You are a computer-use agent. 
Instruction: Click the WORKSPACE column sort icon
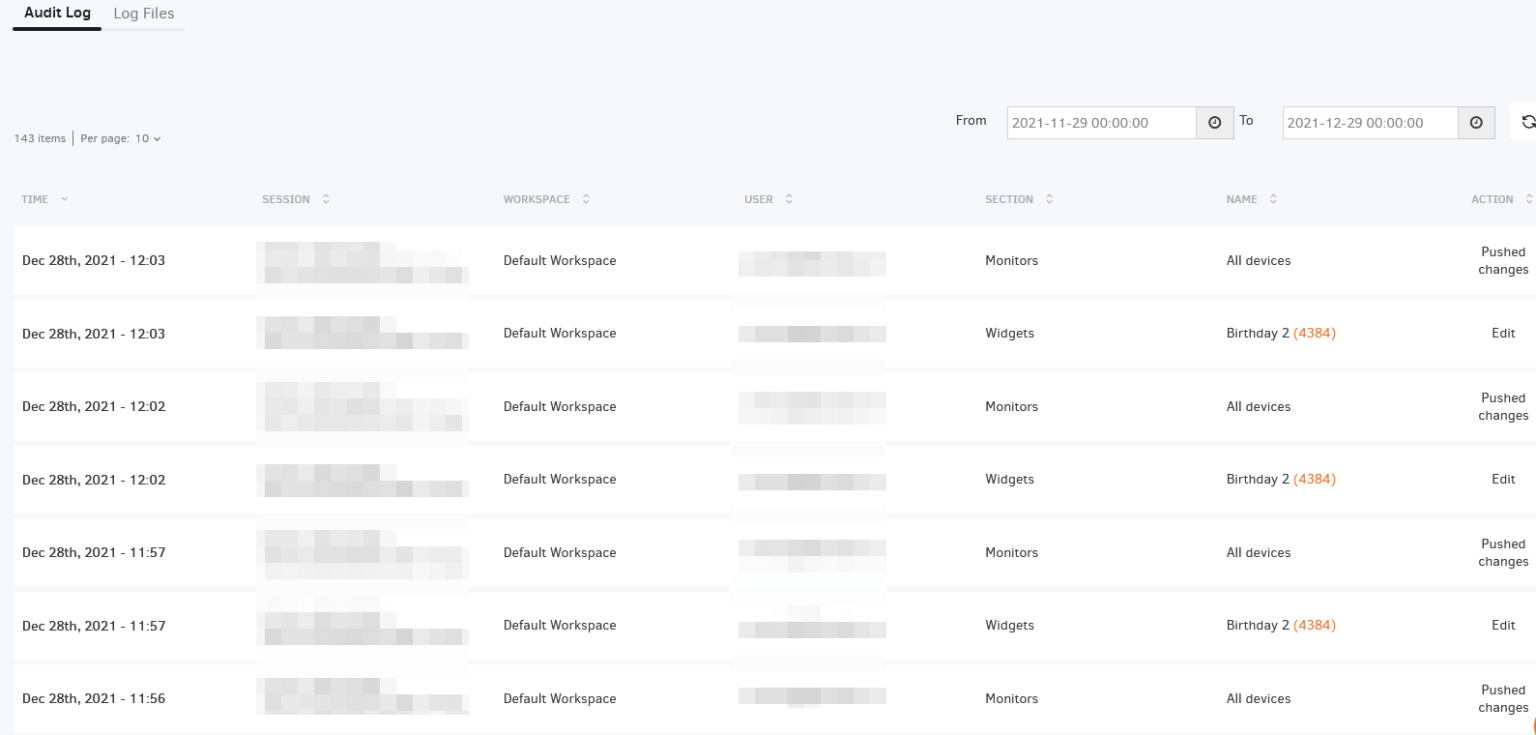point(586,200)
